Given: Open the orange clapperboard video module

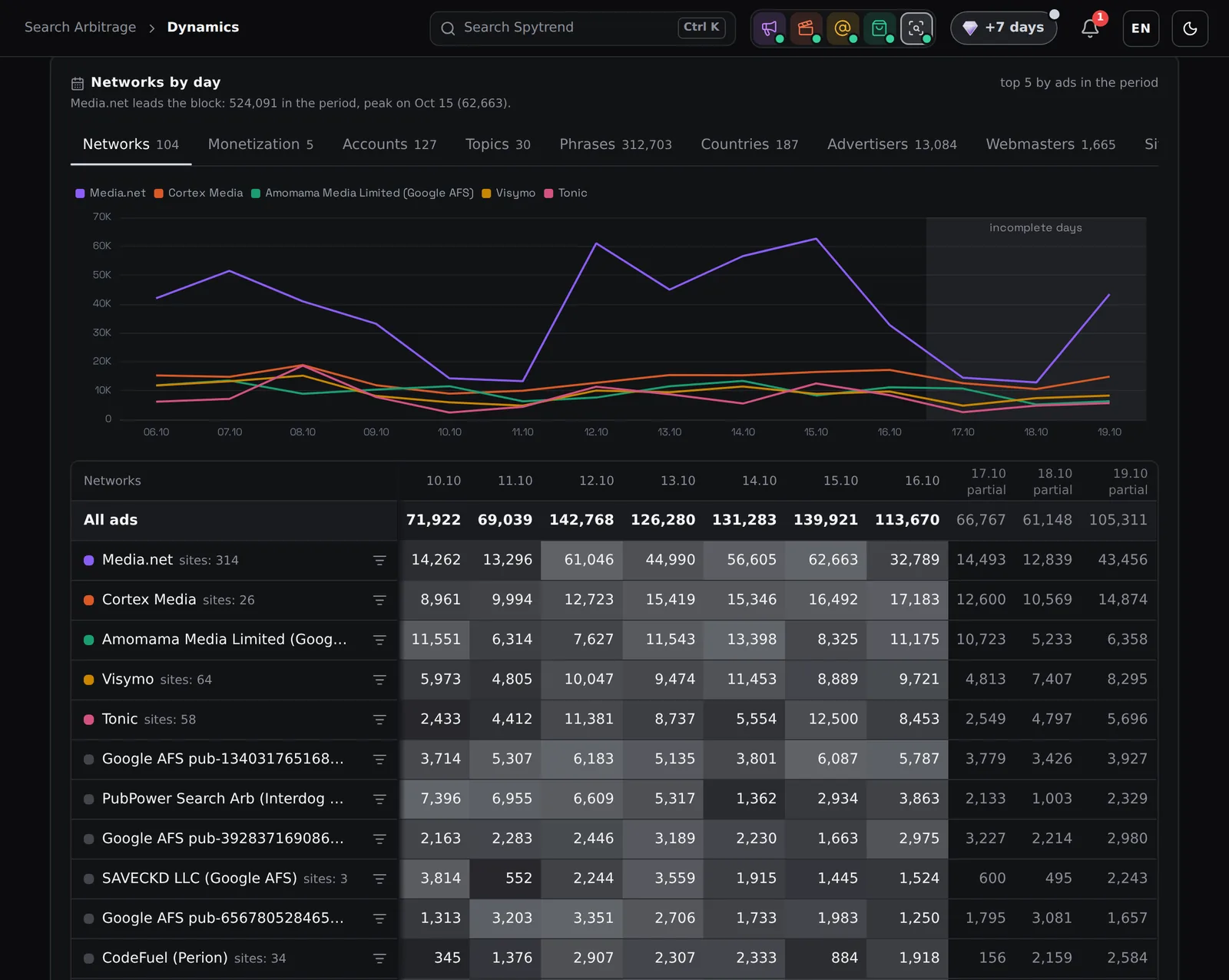Looking at the screenshot, I should [x=806, y=28].
